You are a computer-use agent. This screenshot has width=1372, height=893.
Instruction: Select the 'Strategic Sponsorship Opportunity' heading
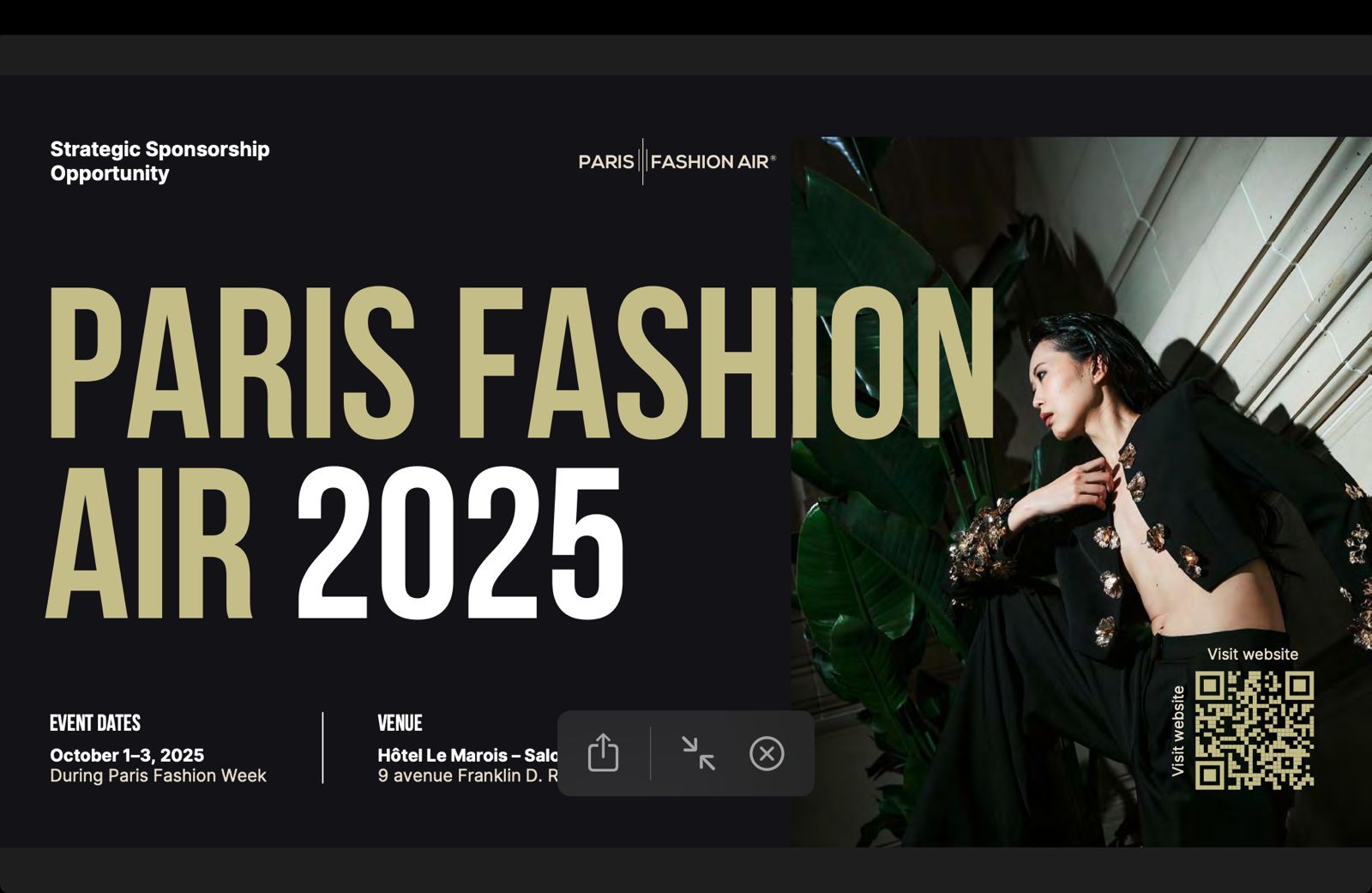159,160
